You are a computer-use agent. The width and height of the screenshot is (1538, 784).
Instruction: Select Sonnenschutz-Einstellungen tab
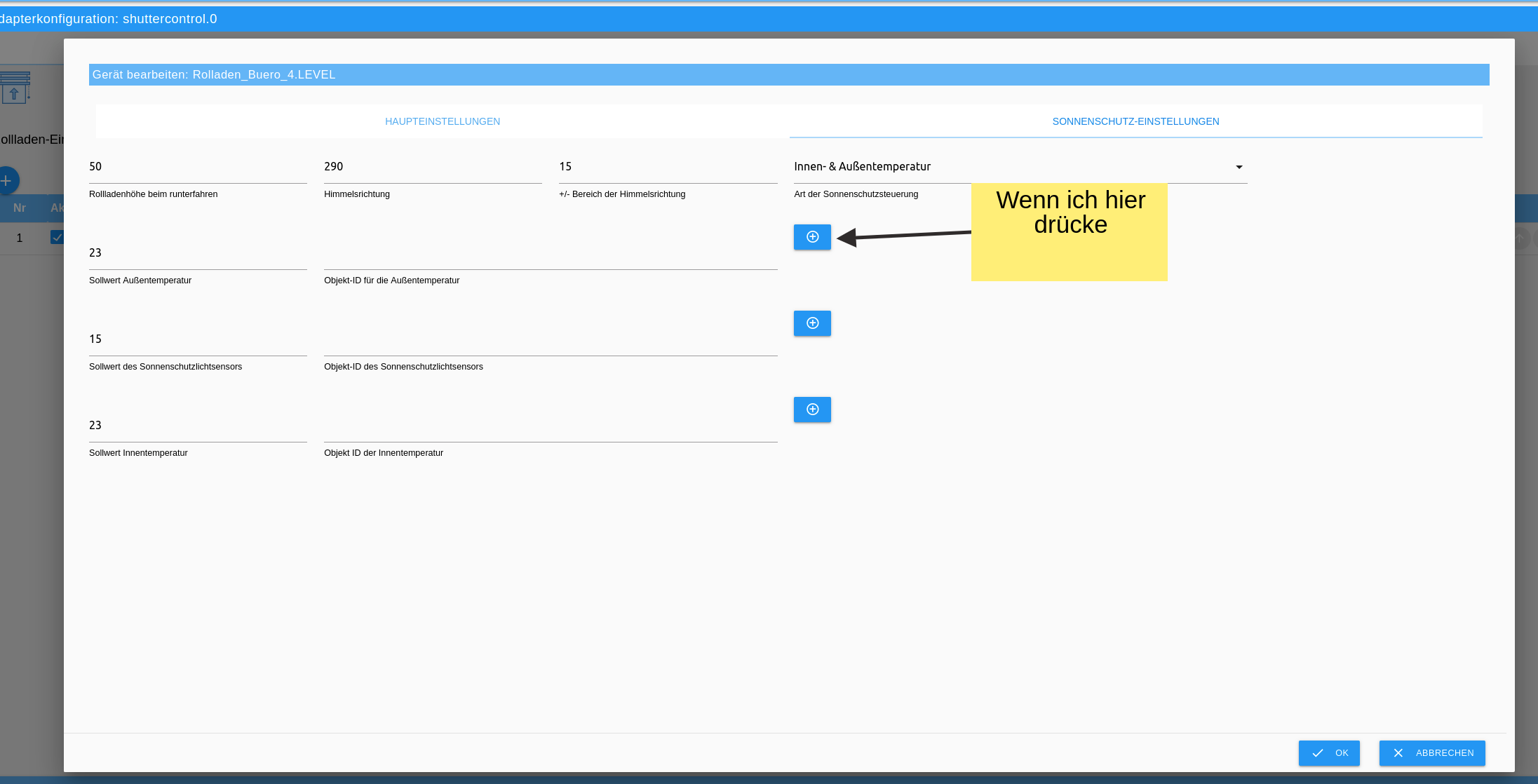[x=1135, y=121]
